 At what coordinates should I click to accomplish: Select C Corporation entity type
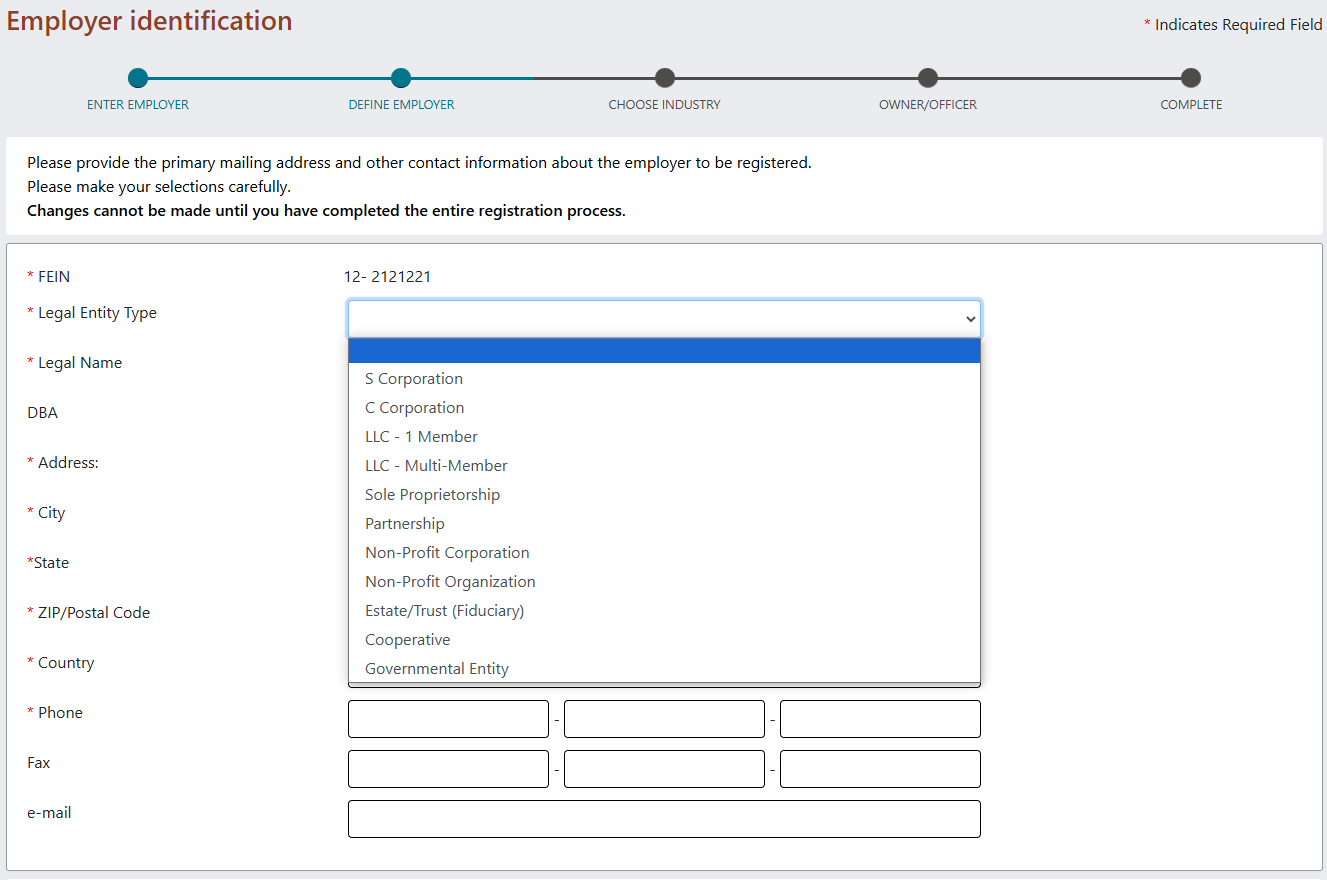(413, 407)
